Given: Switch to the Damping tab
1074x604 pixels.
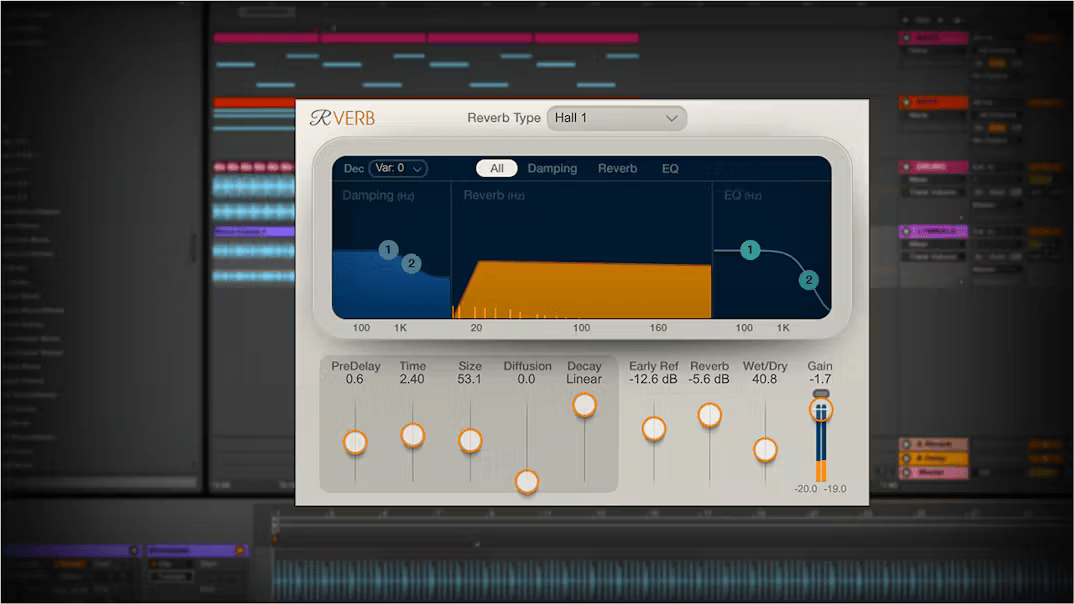Looking at the screenshot, I should 552,168.
